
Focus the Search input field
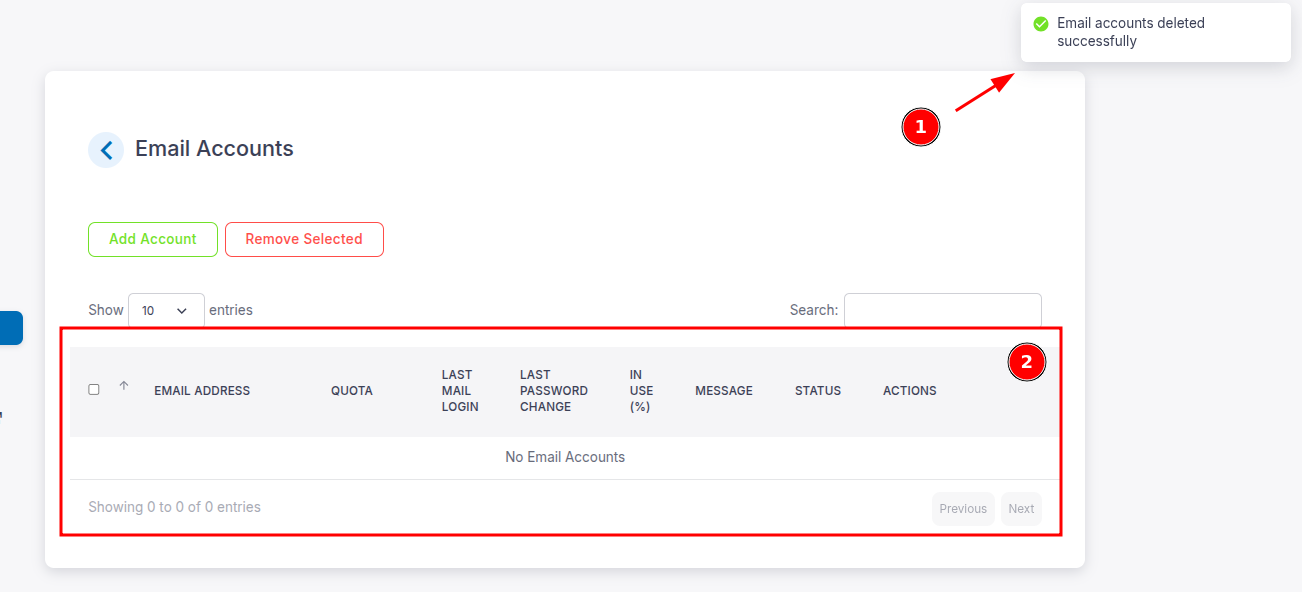click(943, 310)
